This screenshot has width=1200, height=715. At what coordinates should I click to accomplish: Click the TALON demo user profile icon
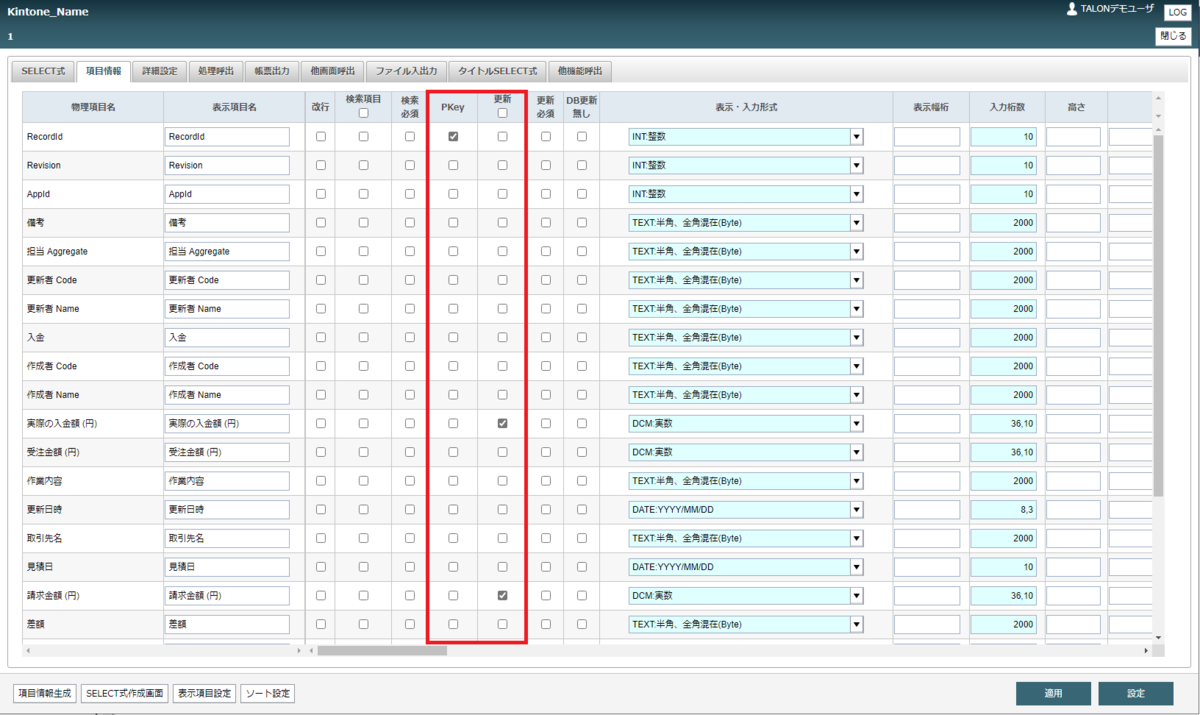point(1072,9)
